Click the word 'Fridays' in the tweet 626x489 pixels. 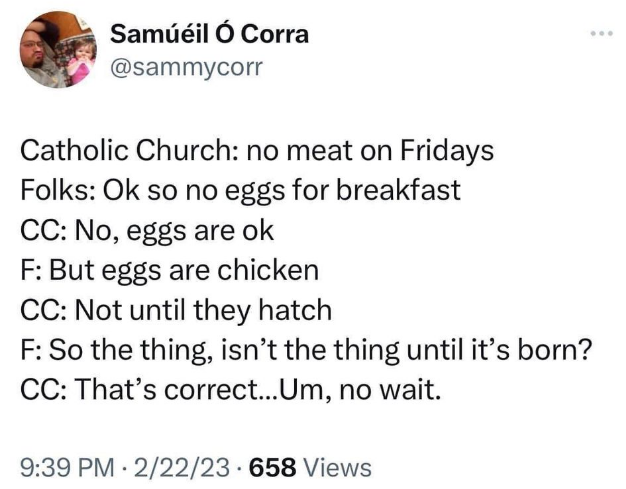447,151
